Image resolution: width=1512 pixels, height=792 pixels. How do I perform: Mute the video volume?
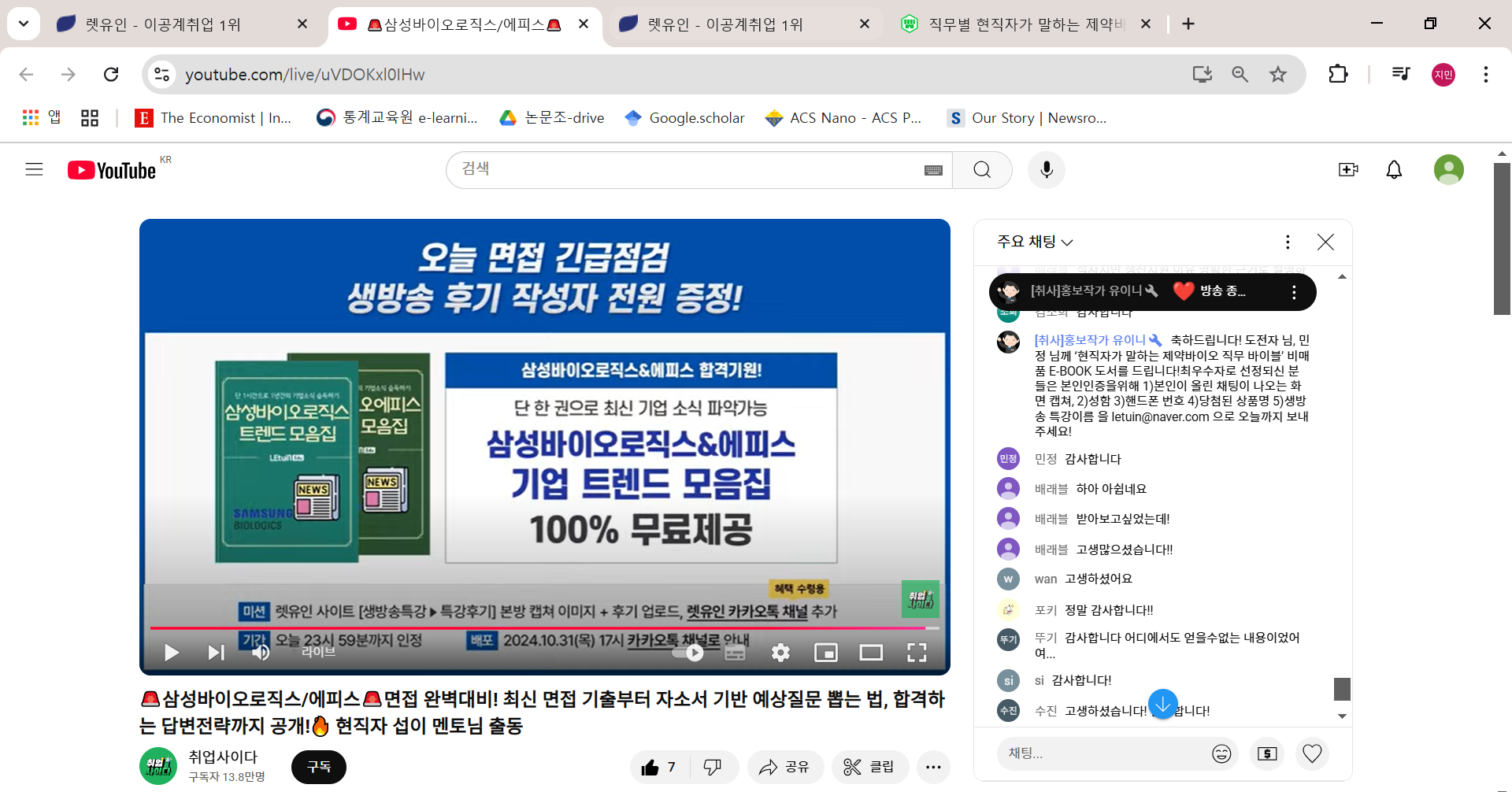coord(261,653)
